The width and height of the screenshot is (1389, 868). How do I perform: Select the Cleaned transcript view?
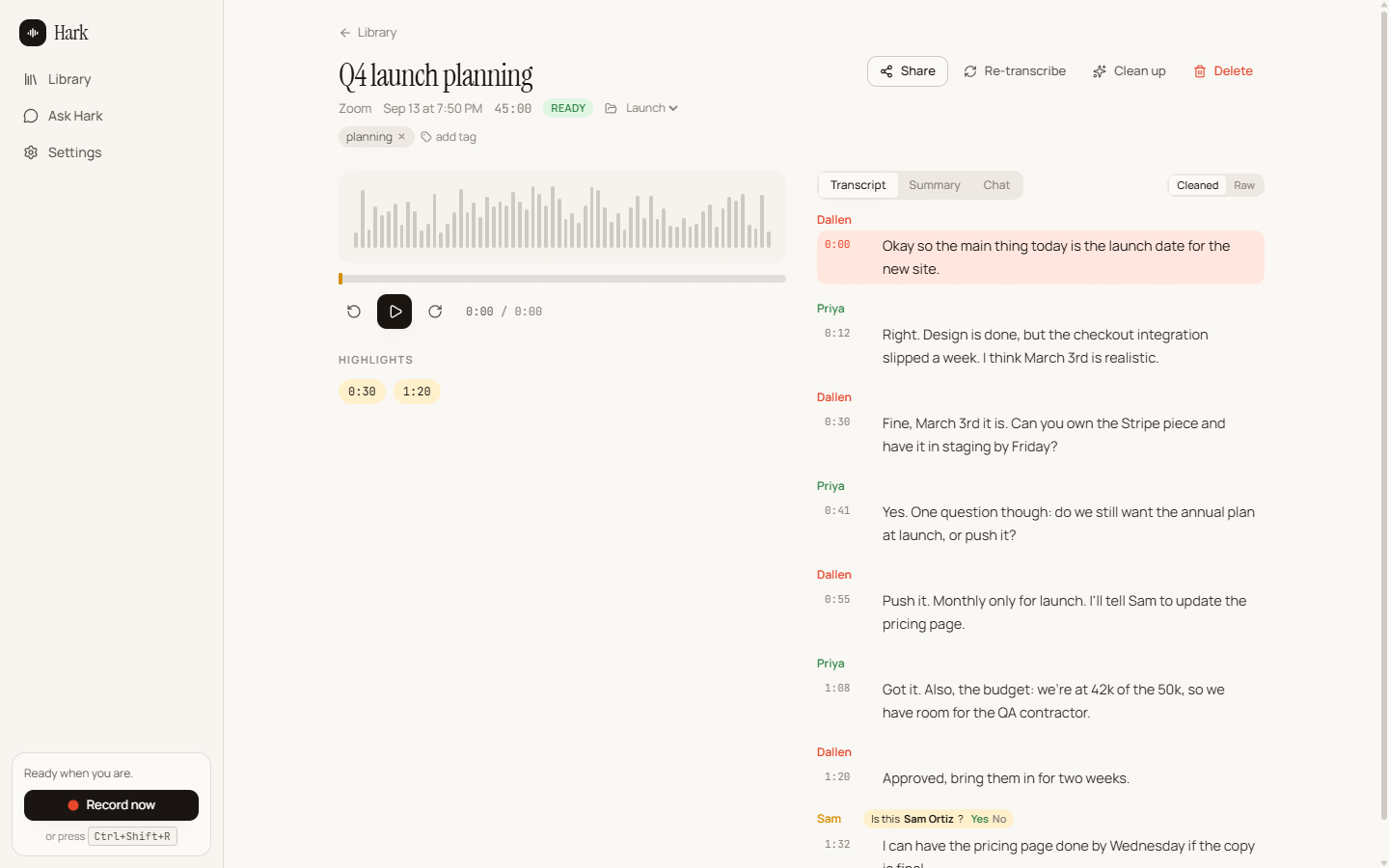[x=1198, y=185]
